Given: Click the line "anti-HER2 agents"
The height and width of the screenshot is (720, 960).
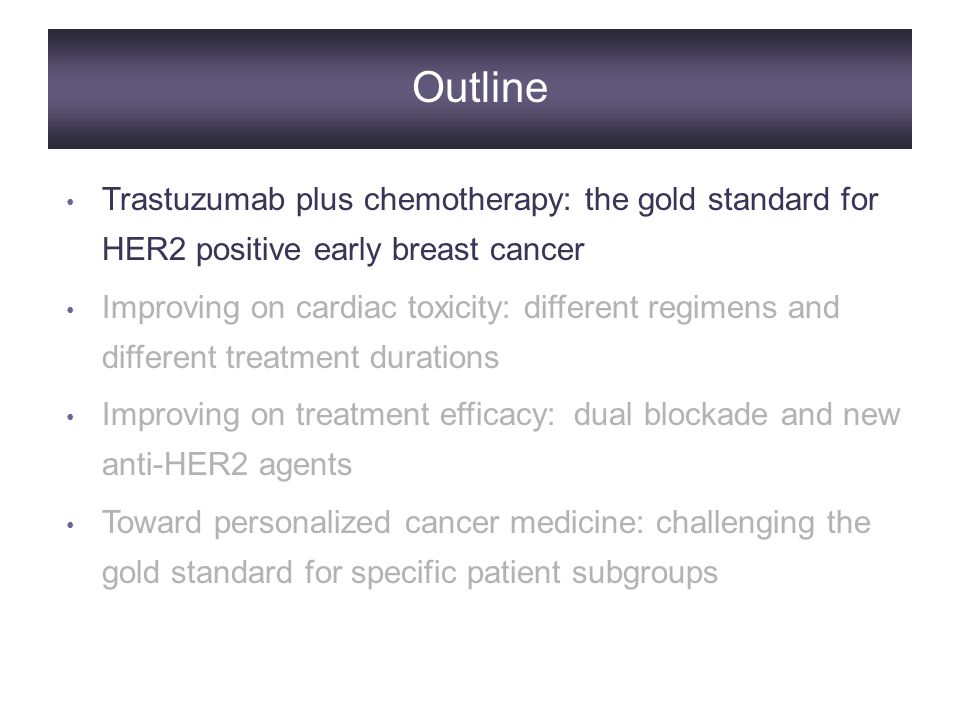Looking at the screenshot, I should tap(227, 465).
